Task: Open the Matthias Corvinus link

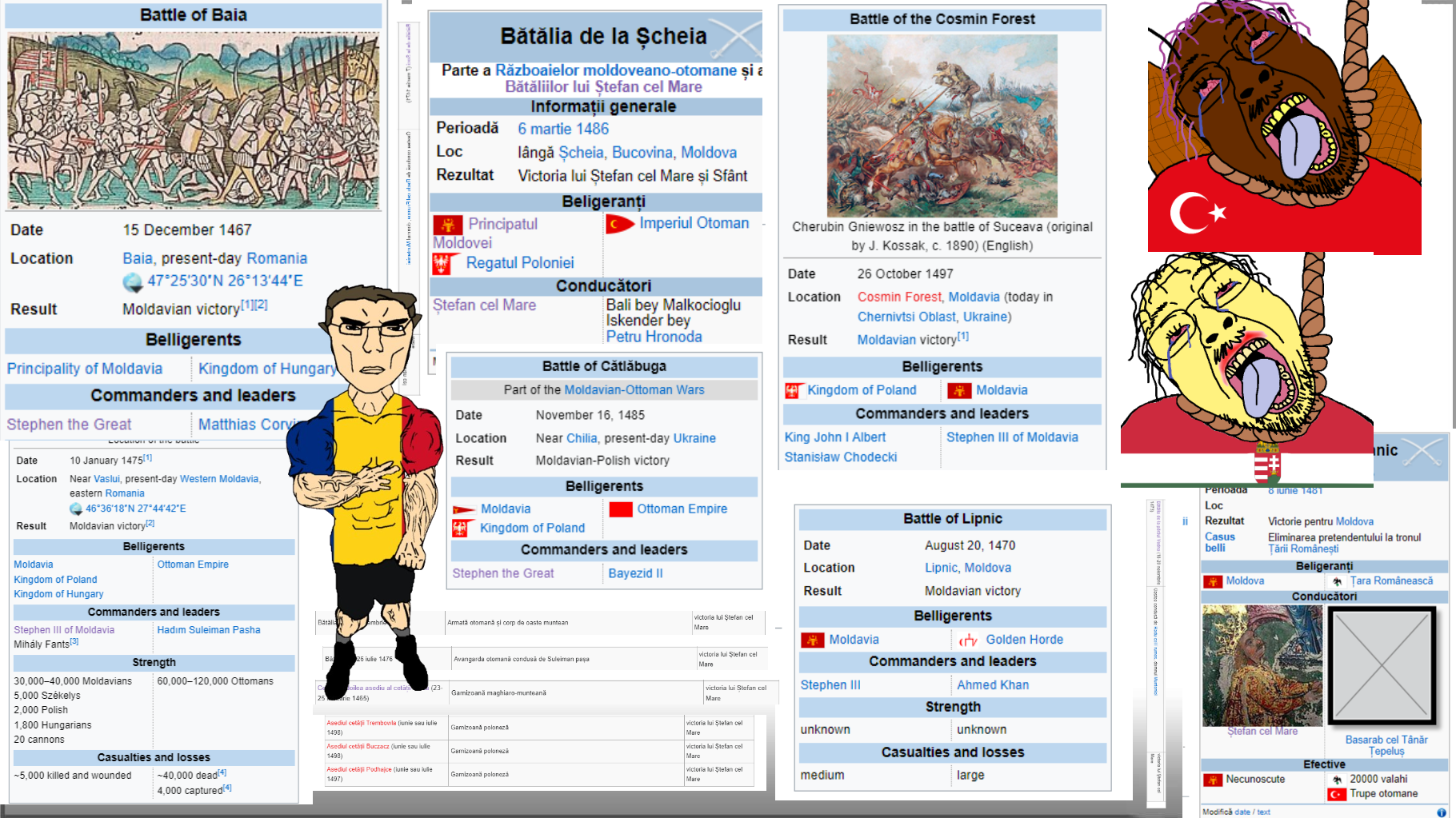Action: 246,425
